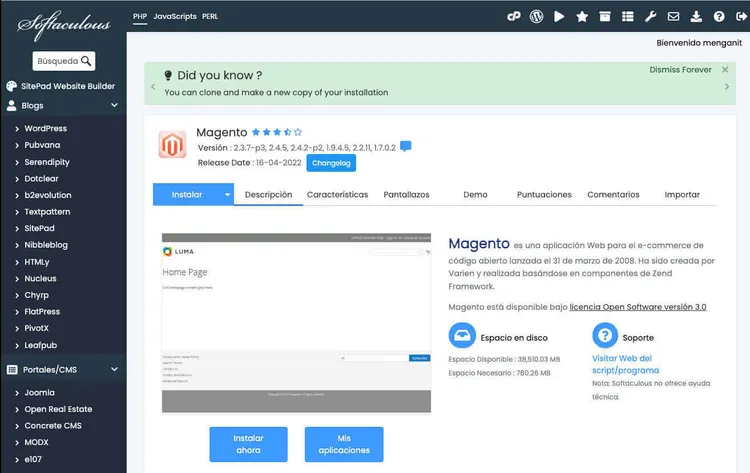Select Concrete CMS in the sidebar
The width and height of the screenshot is (750, 473).
click(x=53, y=426)
